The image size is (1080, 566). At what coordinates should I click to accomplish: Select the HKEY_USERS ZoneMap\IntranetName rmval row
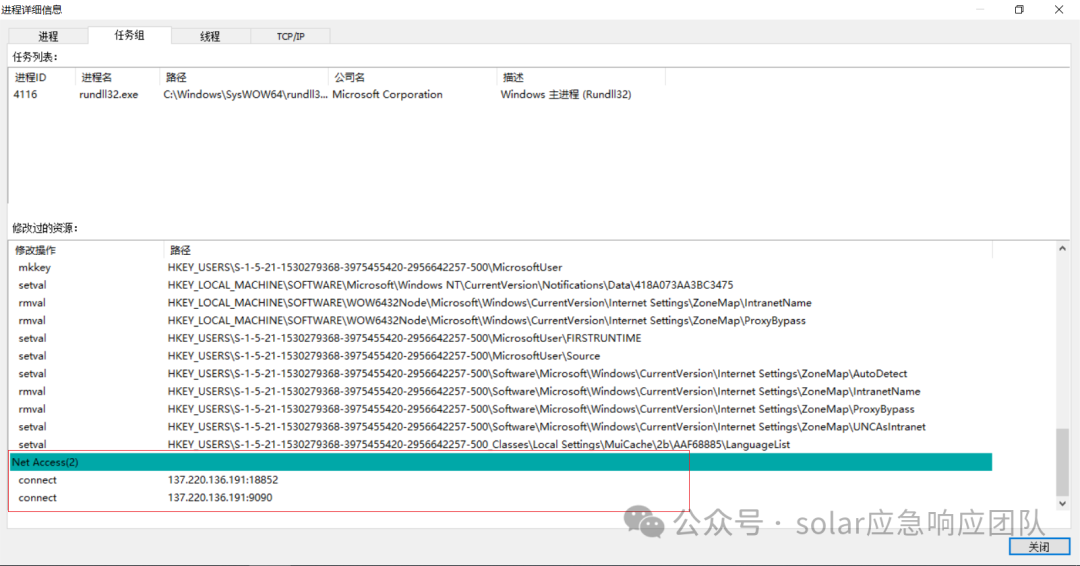pyautogui.click(x=501, y=391)
